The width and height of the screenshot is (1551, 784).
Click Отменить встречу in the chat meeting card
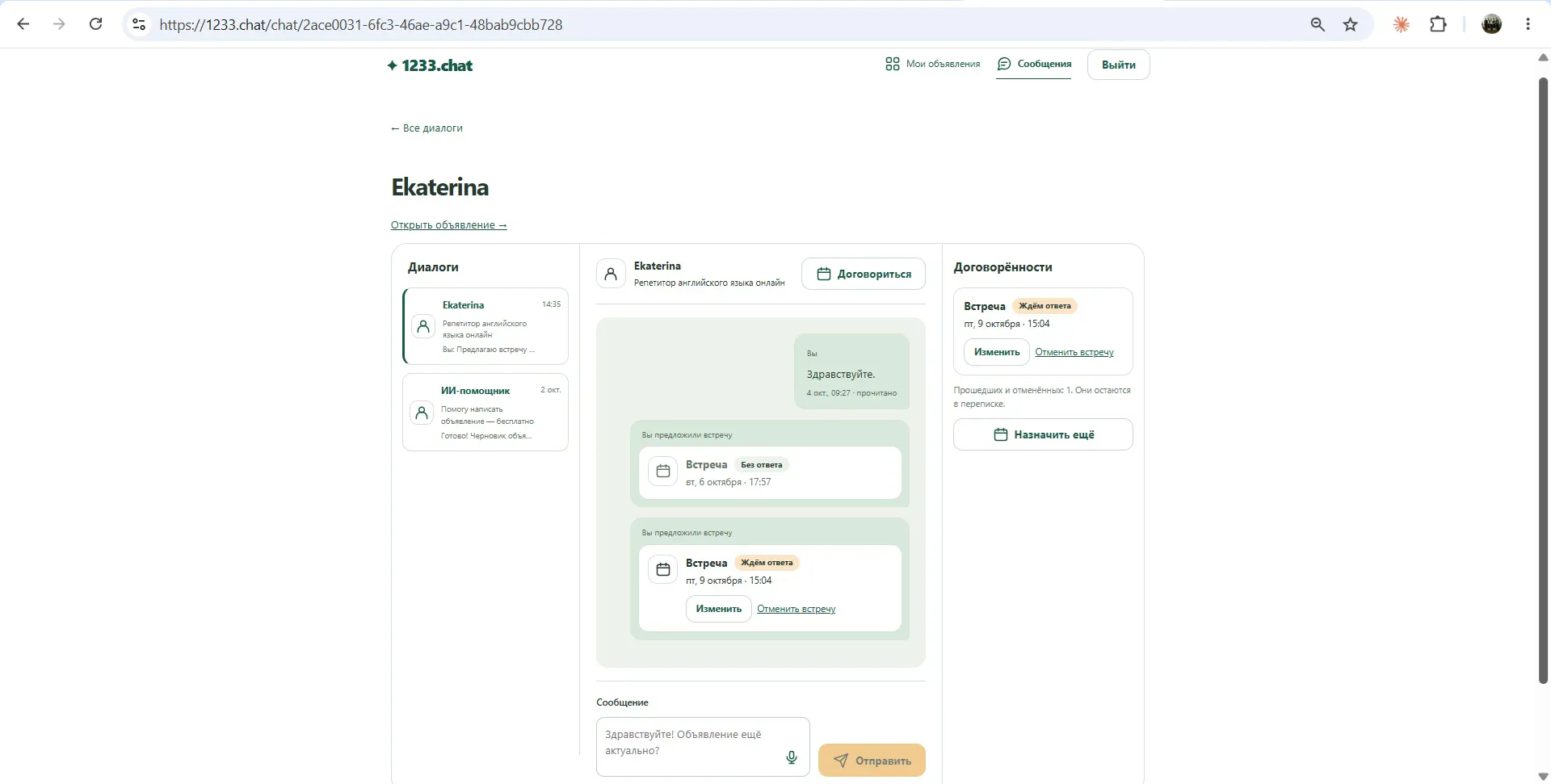(x=797, y=609)
